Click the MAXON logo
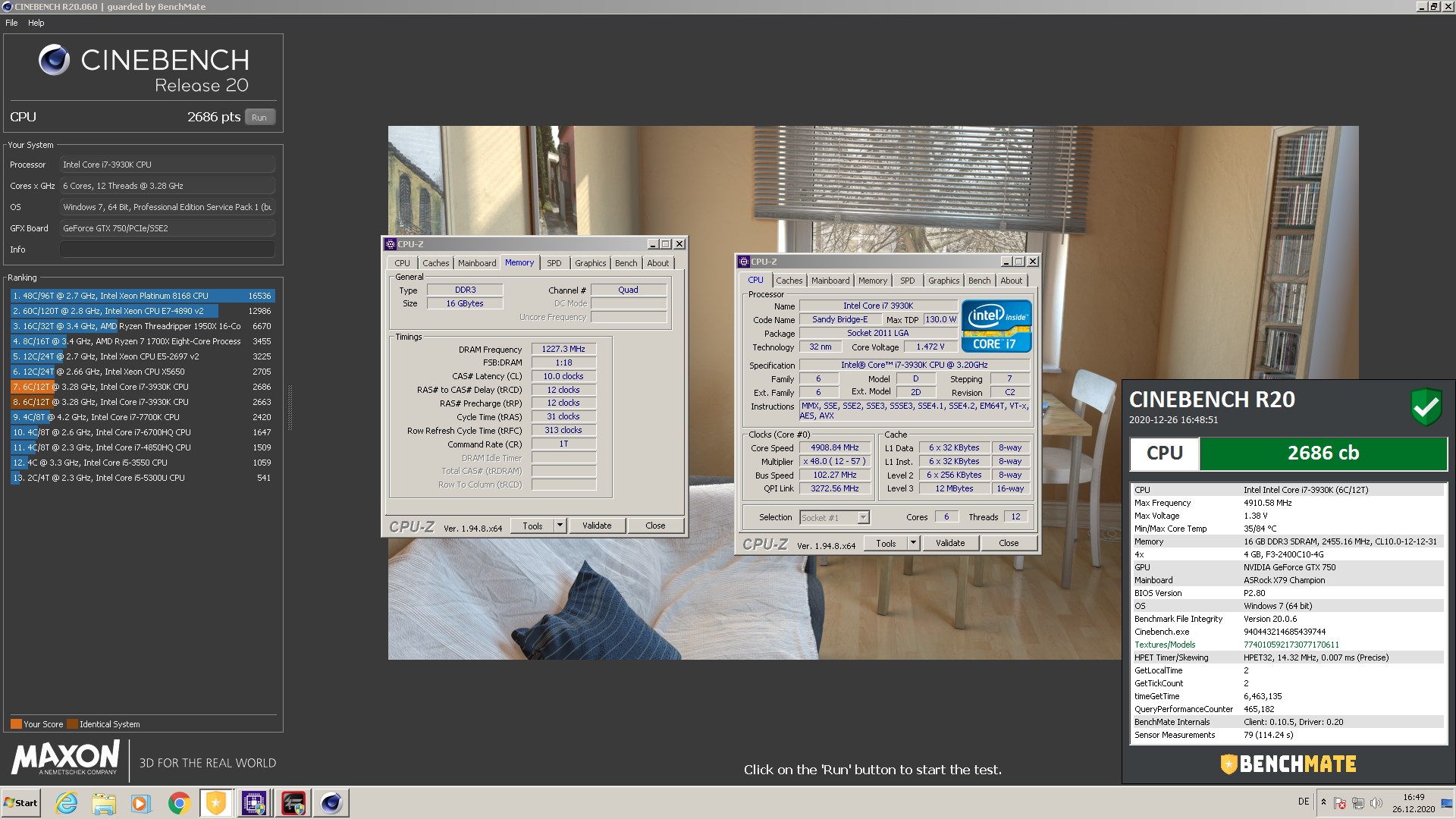 (65, 758)
